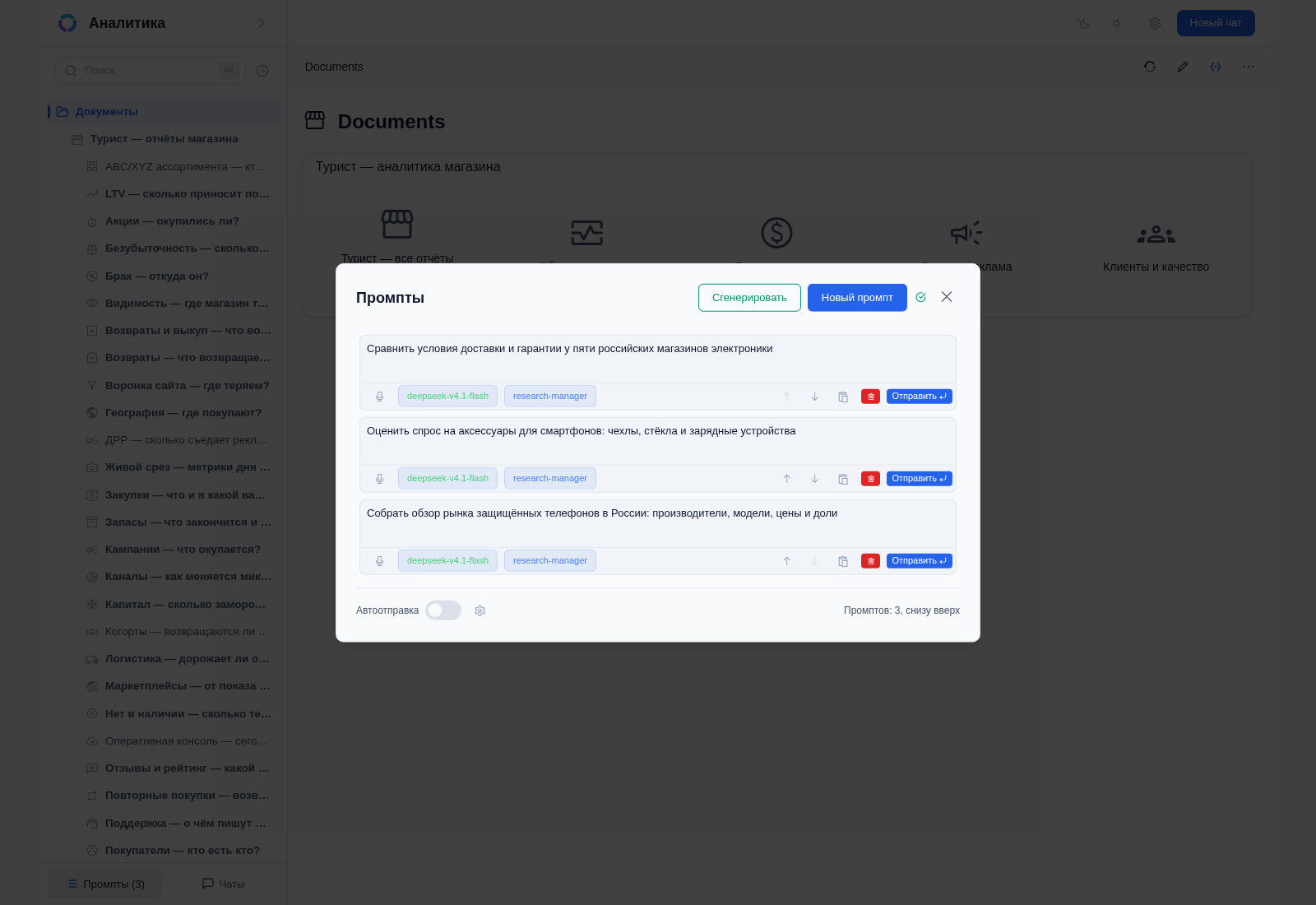Edit the delivery comparison prompt text
The height and width of the screenshot is (905, 1316).
tap(658, 359)
